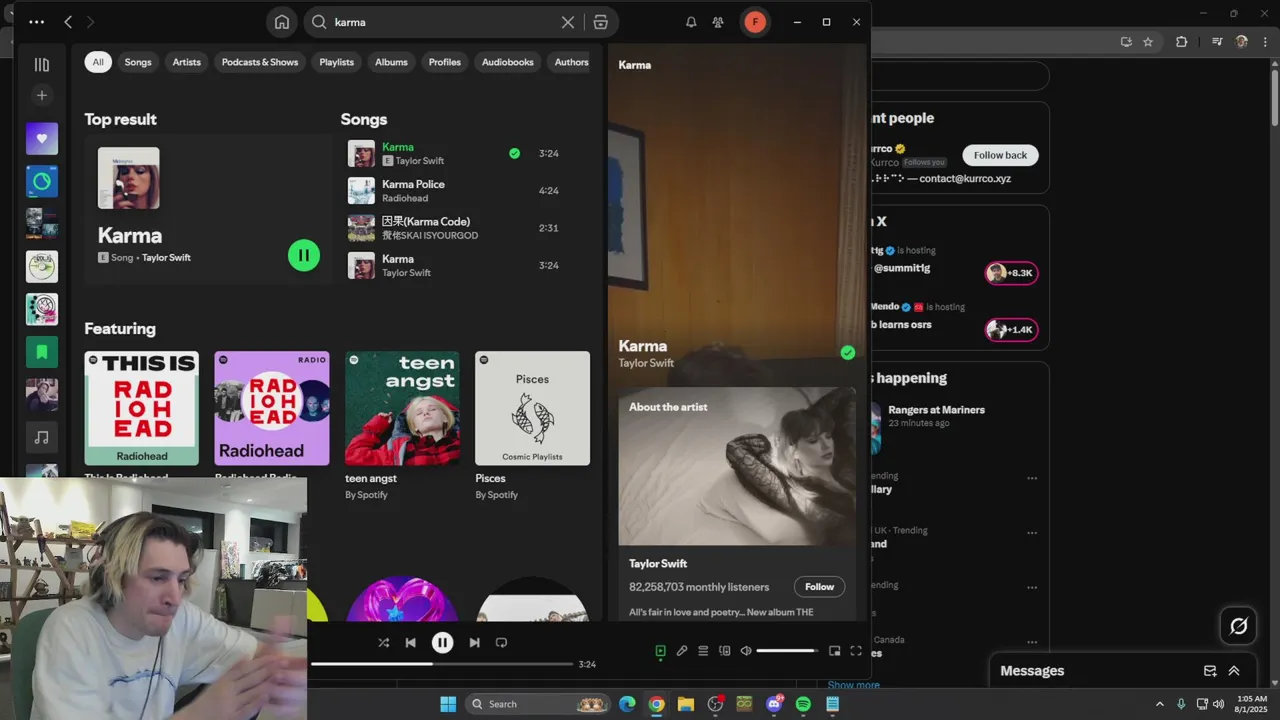Switch to the Albums filter
1280x720 pixels.
pyautogui.click(x=391, y=62)
